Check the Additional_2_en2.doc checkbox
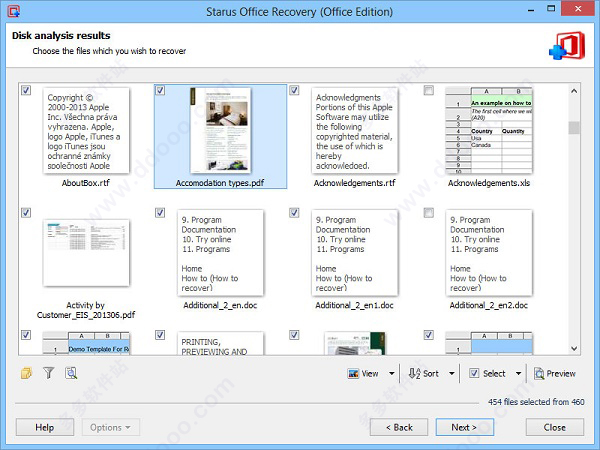The height and width of the screenshot is (450, 600). coord(429,213)
